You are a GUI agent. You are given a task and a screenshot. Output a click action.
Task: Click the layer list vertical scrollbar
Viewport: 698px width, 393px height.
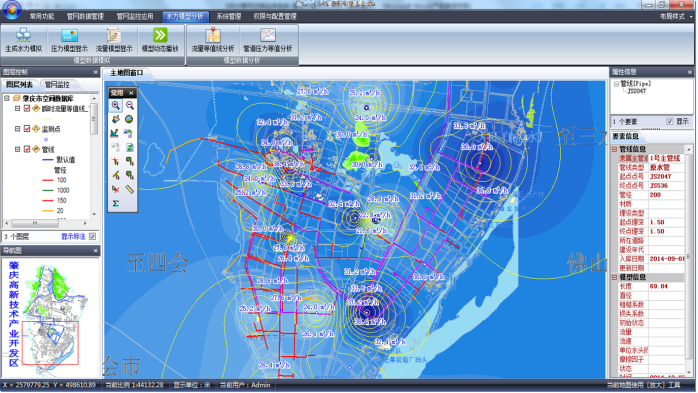tap(94, 155)
